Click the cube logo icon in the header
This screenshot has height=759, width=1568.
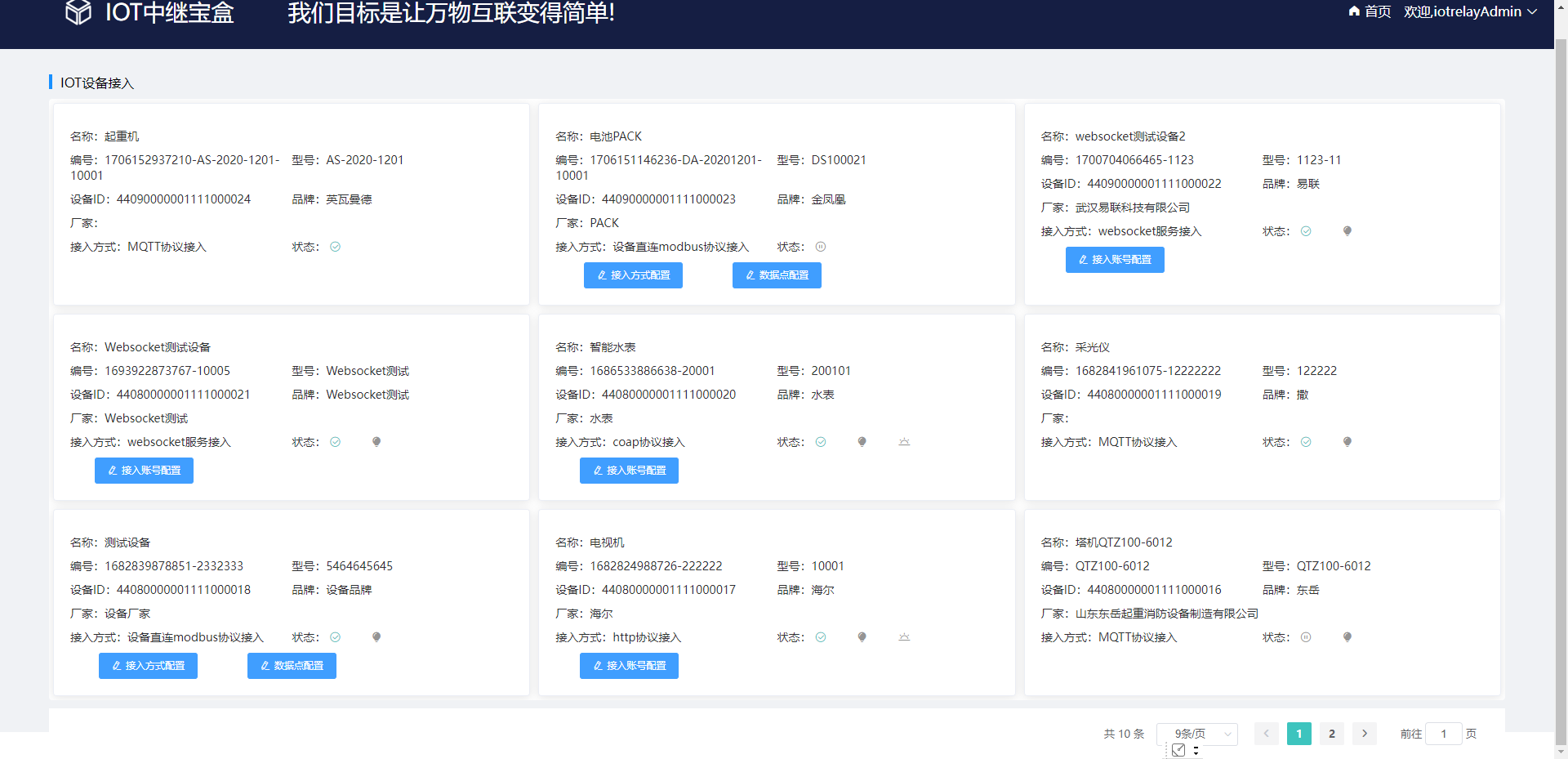78,12
